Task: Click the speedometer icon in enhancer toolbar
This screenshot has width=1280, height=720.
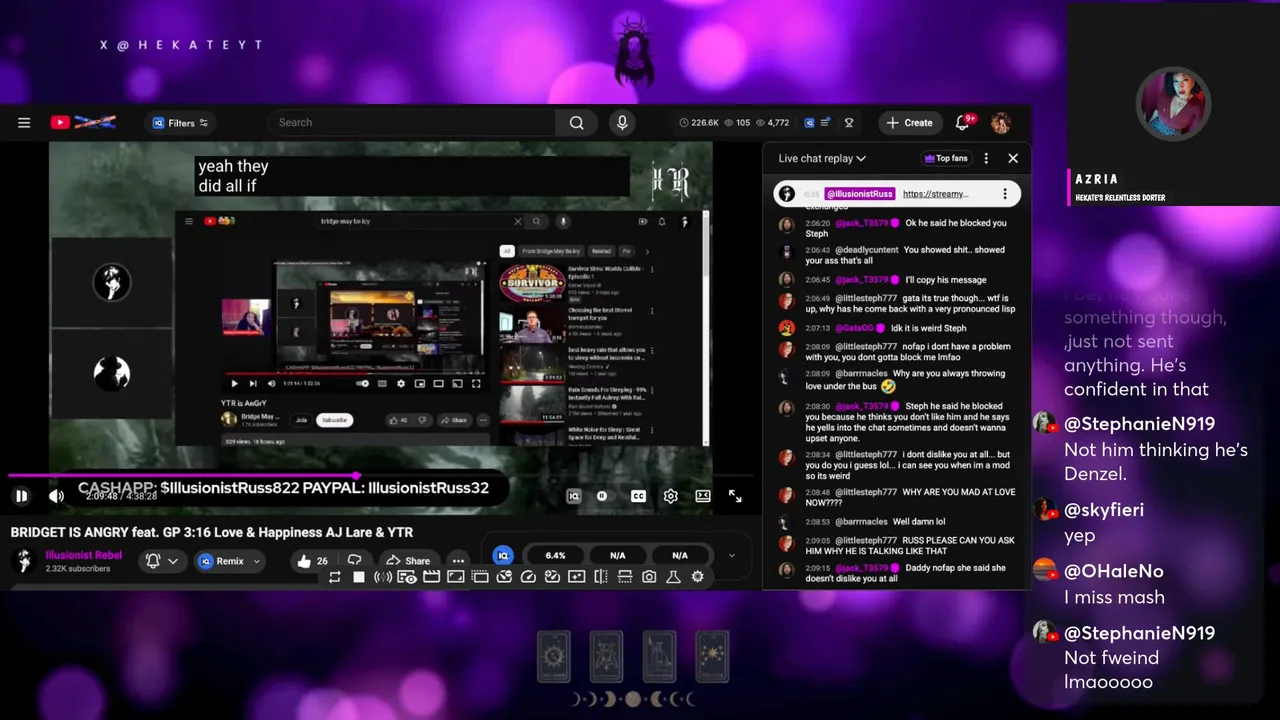Action: 528,577
